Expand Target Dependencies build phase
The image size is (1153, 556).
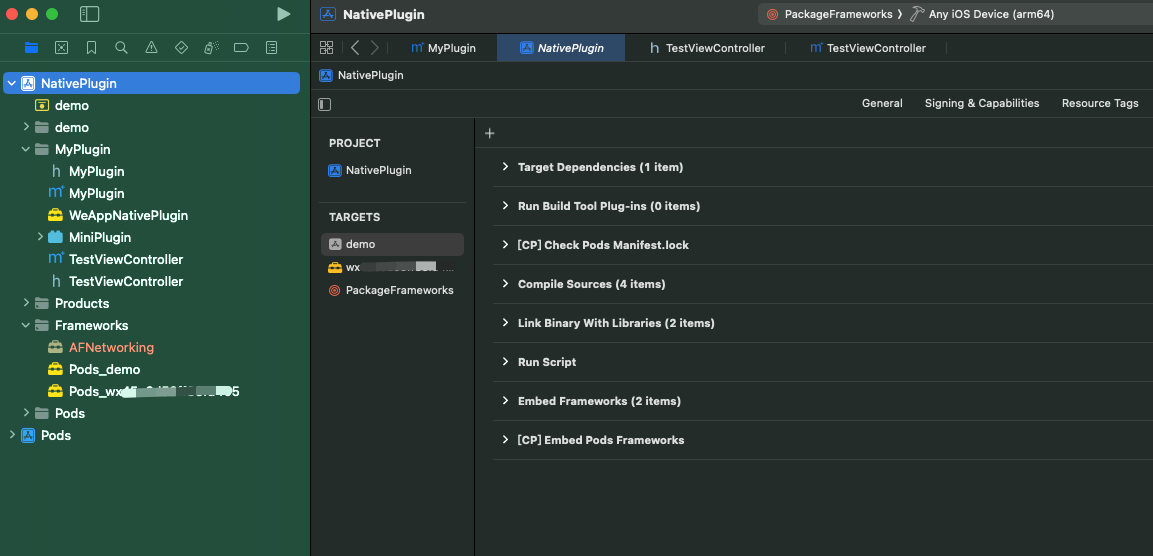(x=505, y=167)
